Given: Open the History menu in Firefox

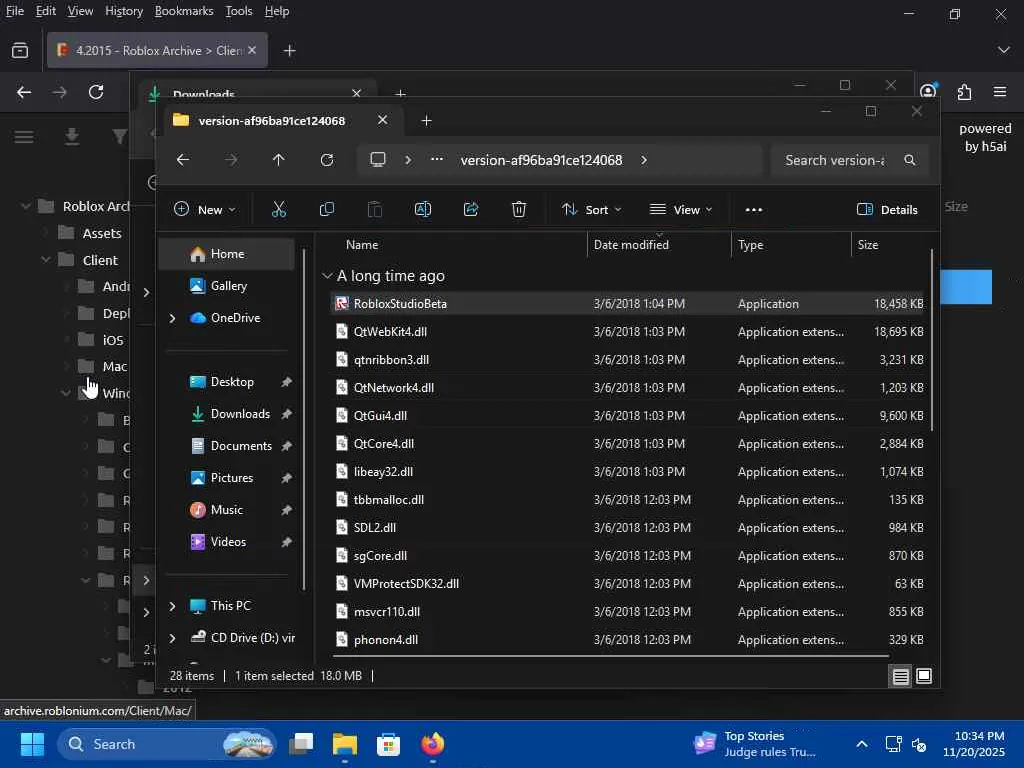Looking at the screenshot, I should [123, 11].
